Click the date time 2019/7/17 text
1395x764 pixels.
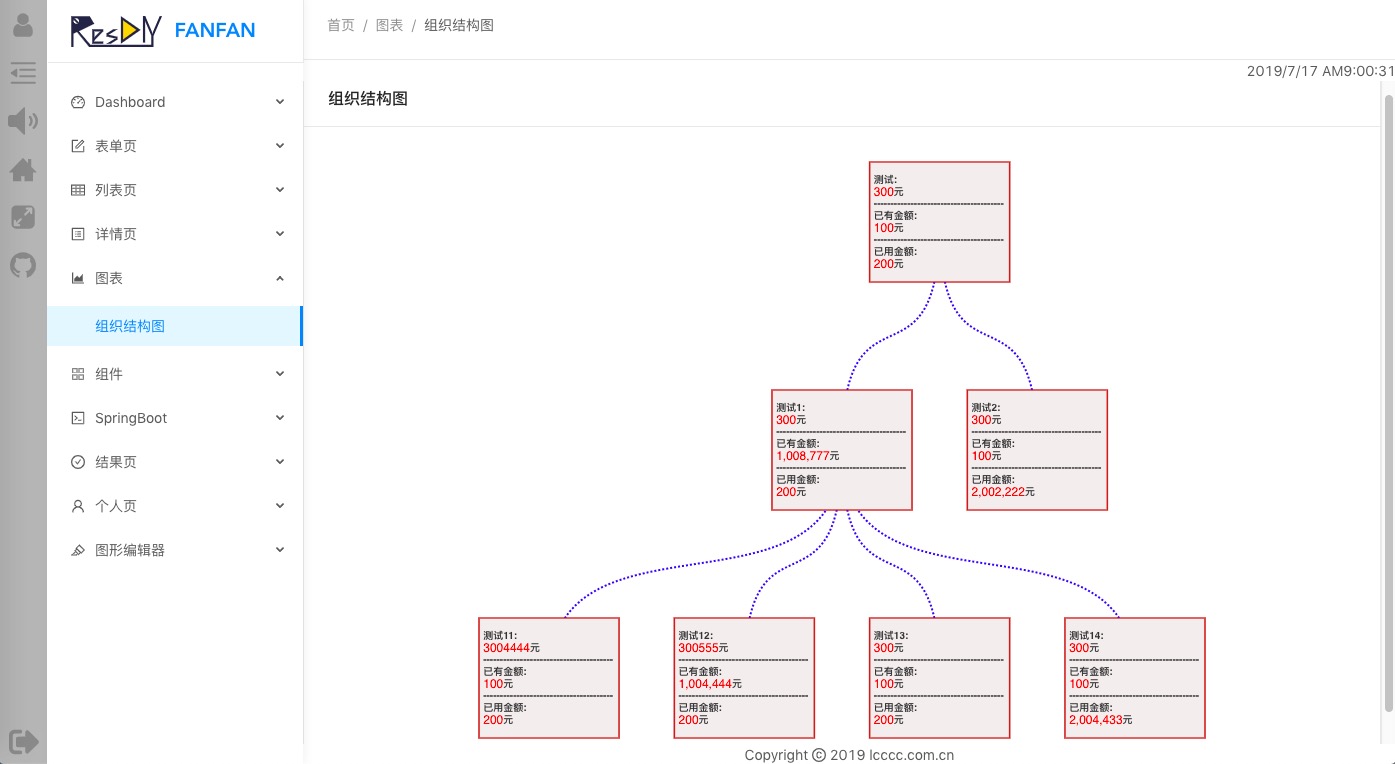1320,71
